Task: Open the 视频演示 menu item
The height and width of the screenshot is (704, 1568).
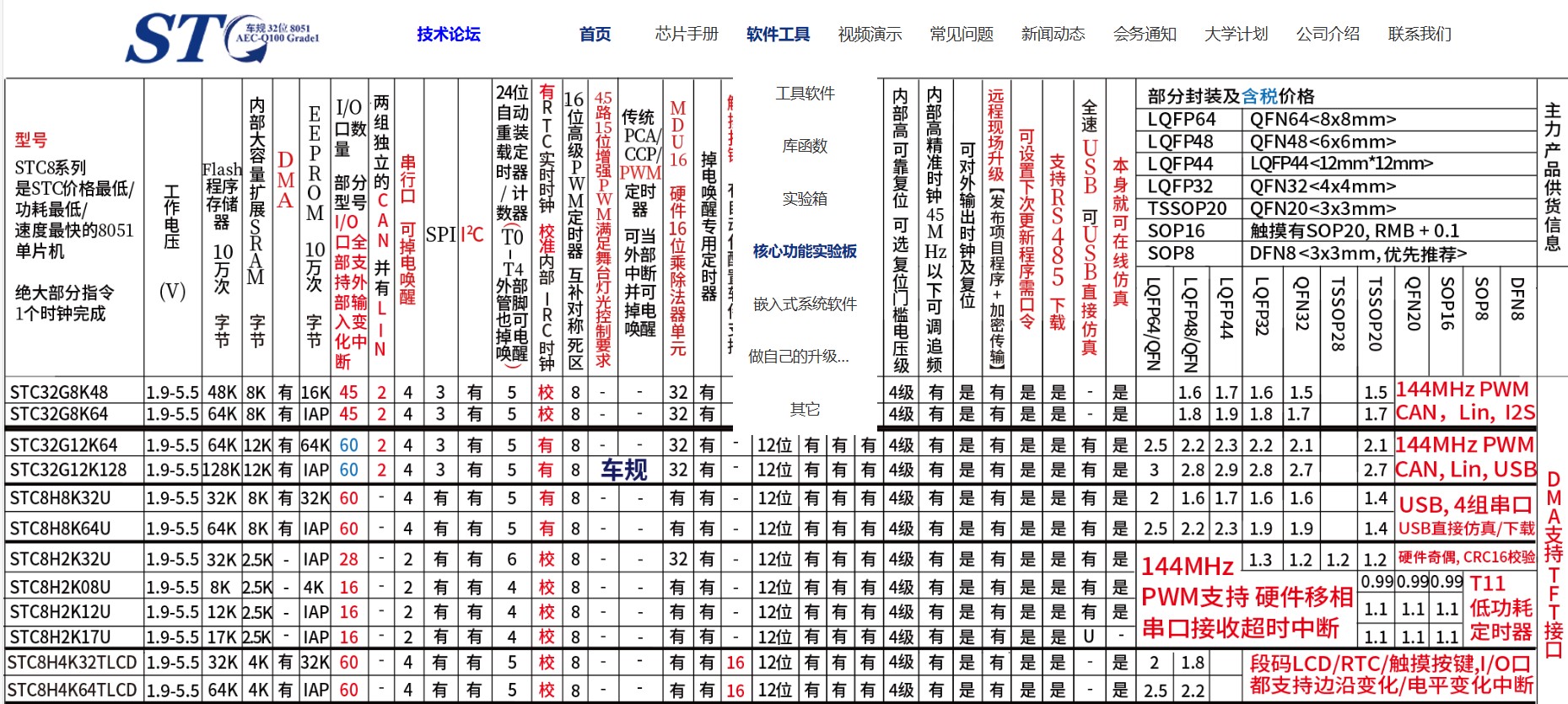Action: [x=870, y=35]
